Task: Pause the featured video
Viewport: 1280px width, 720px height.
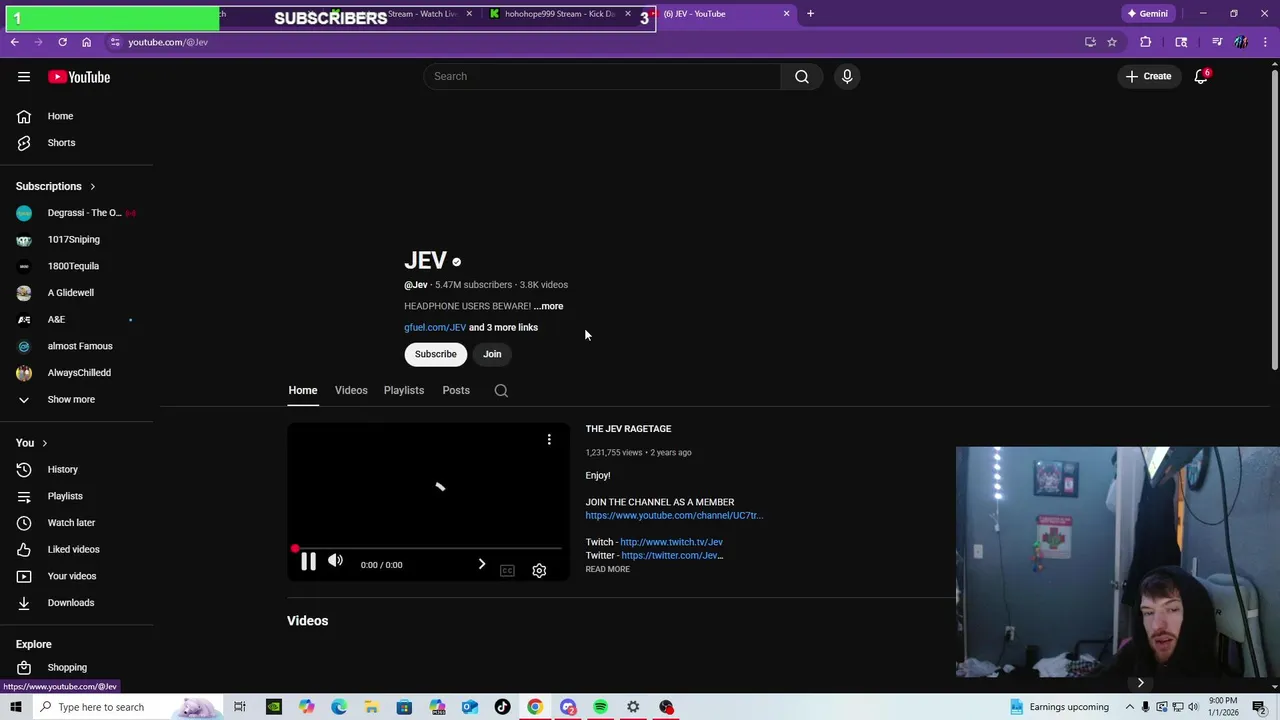Action: [308, 562]
